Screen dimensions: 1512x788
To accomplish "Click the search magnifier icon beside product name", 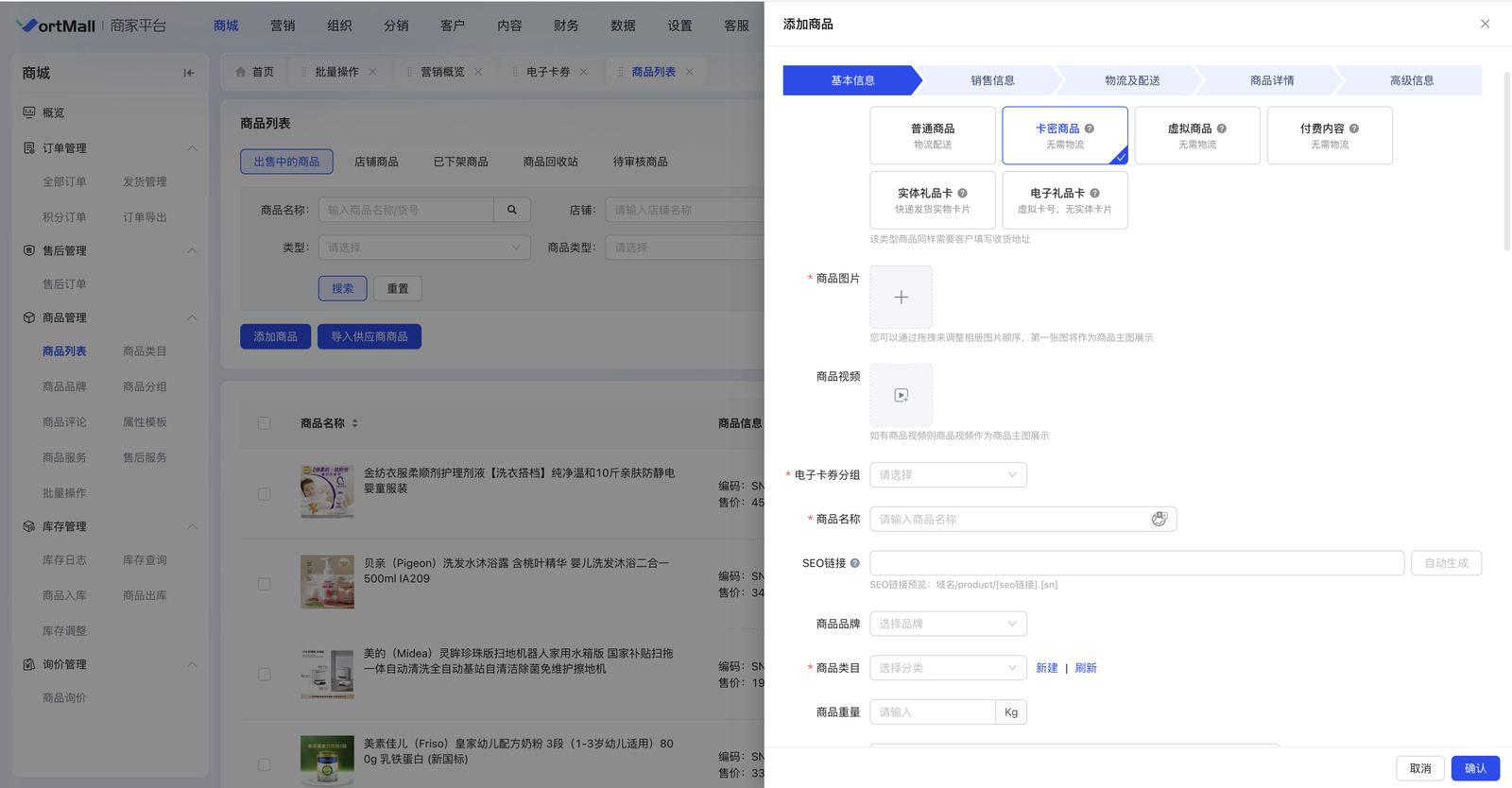I will coord(512,210).
